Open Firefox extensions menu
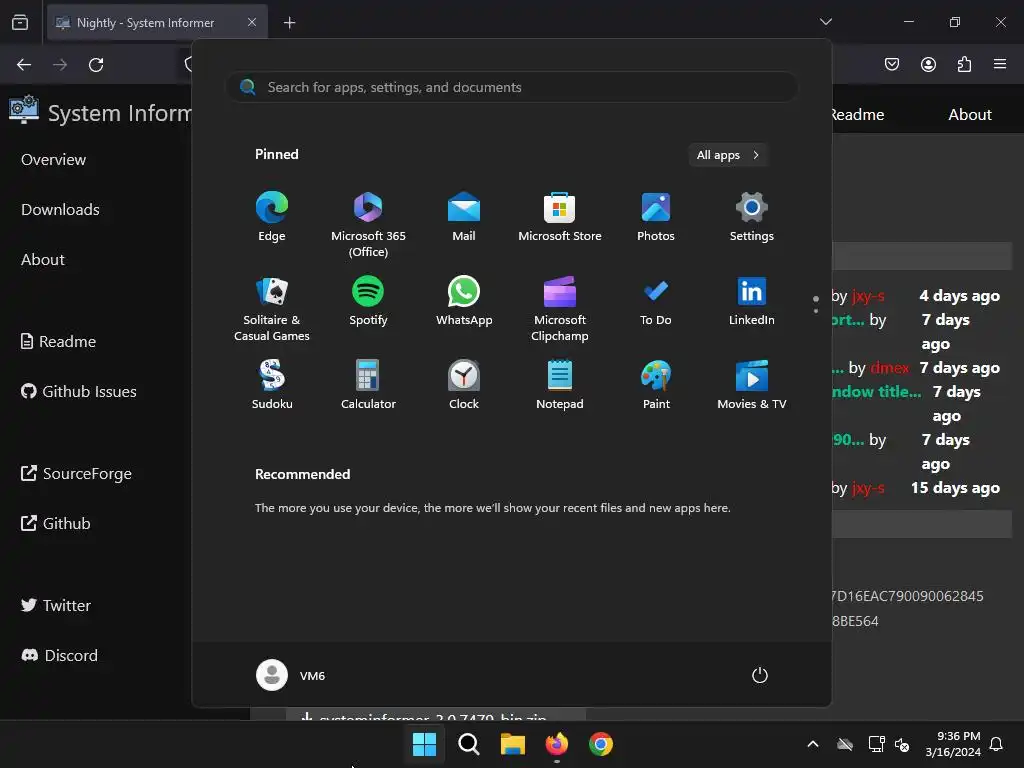 click(964, 64)
